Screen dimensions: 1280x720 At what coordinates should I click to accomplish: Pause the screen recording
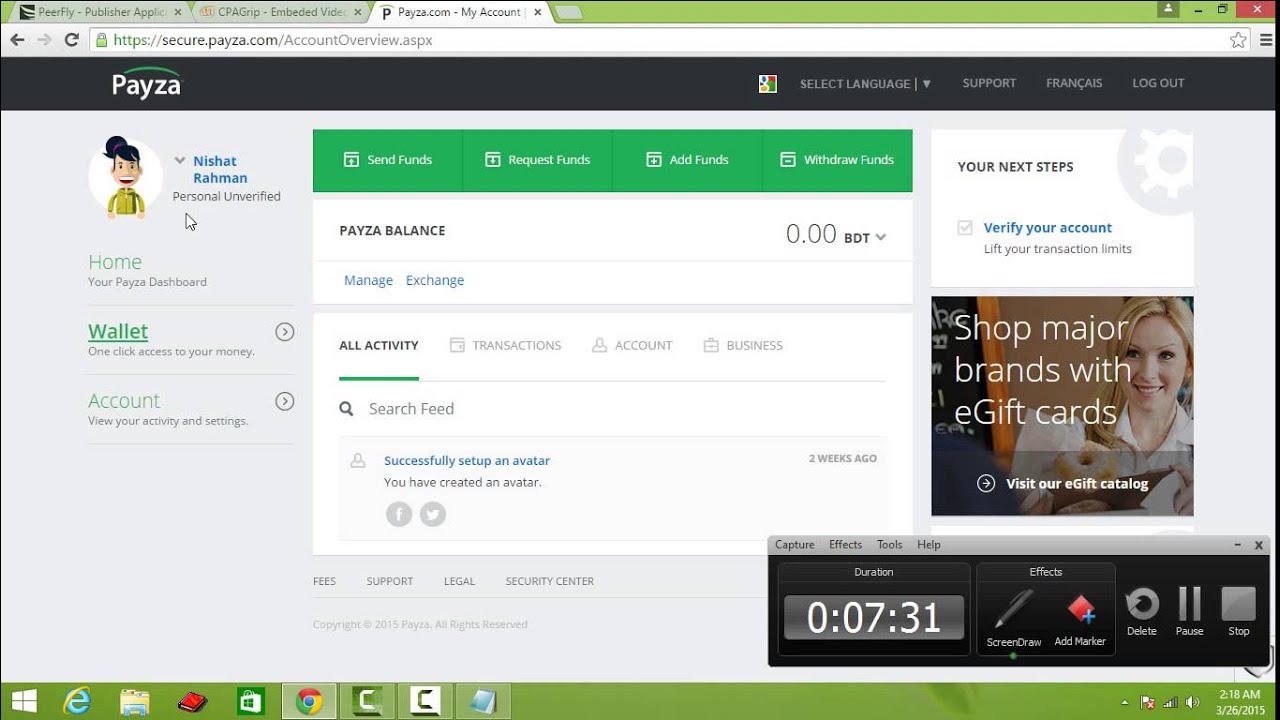pos(1189,611)
